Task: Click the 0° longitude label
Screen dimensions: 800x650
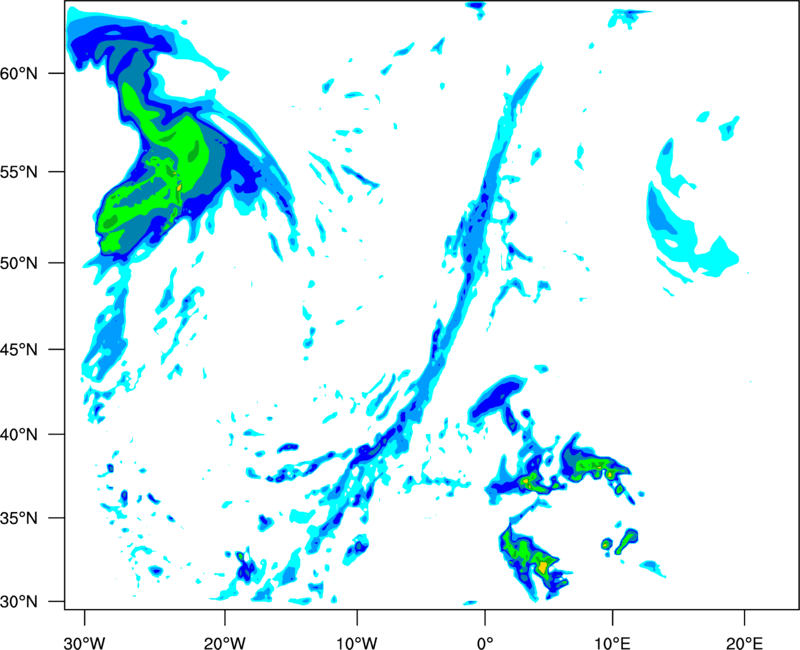Action: point(485,643)
